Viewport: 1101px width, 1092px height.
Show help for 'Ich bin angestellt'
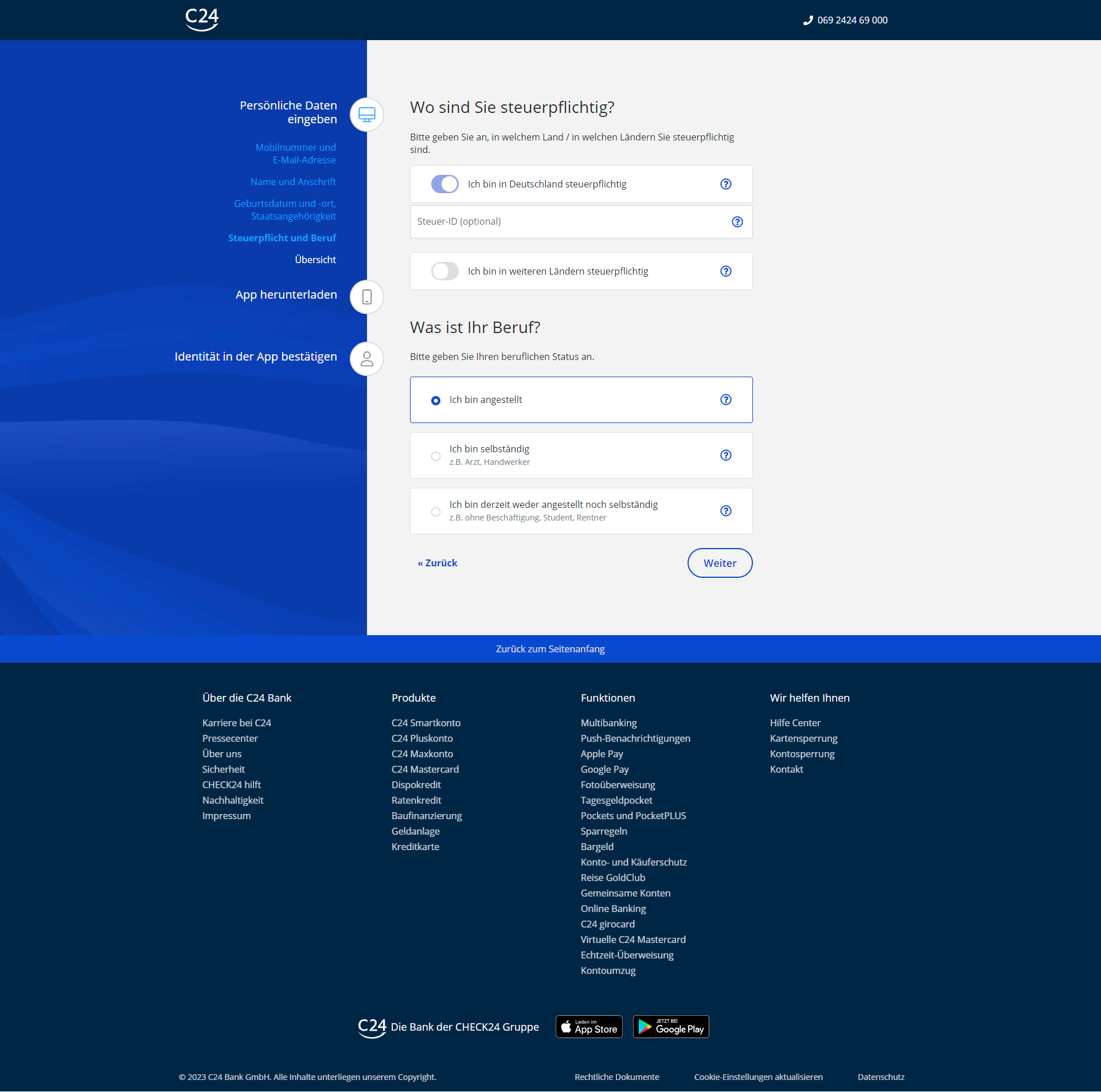click(726, 400)
